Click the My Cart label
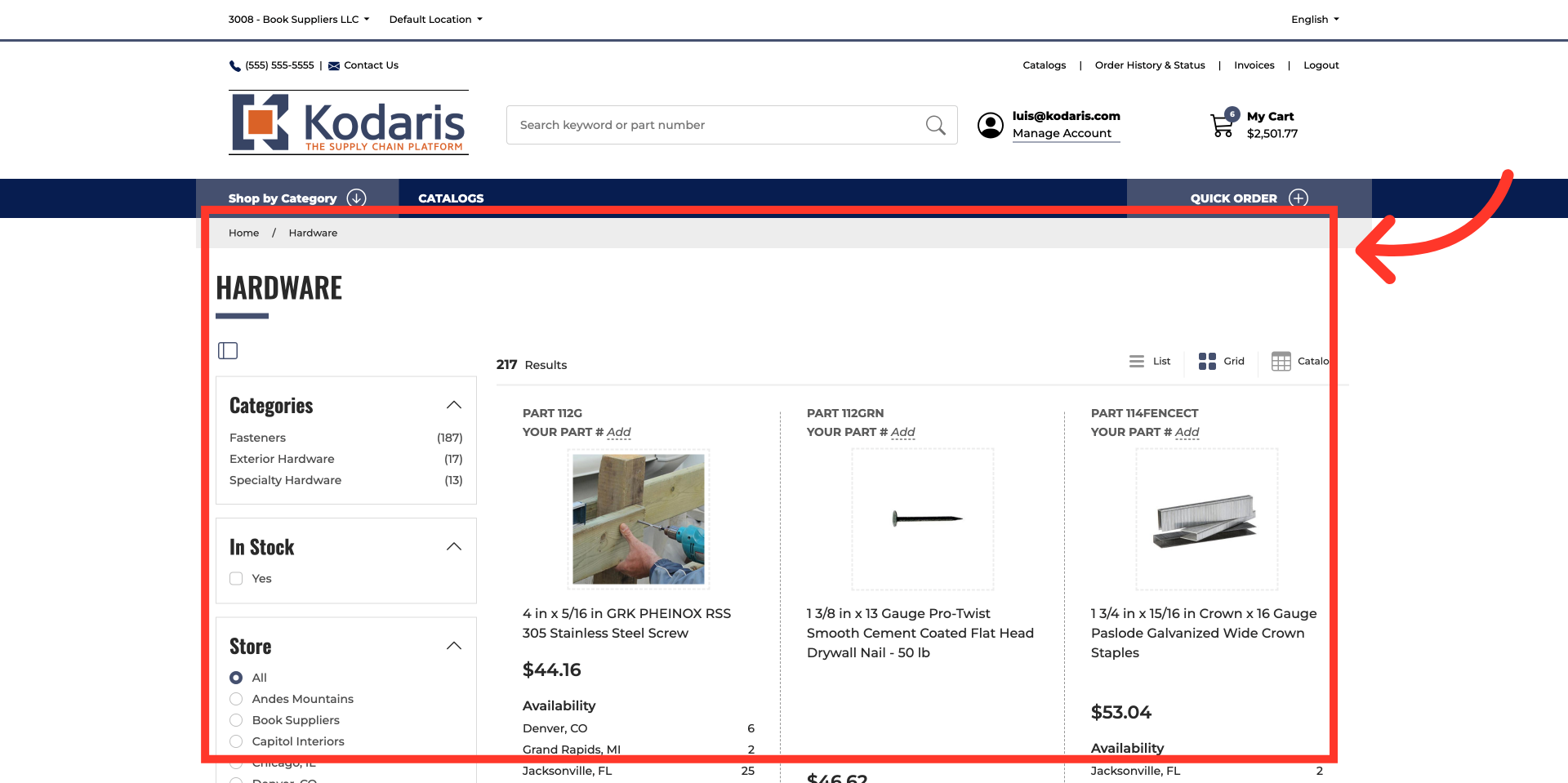The height and width of the screenshot is (783, 1568). [x=1270, y=117]
